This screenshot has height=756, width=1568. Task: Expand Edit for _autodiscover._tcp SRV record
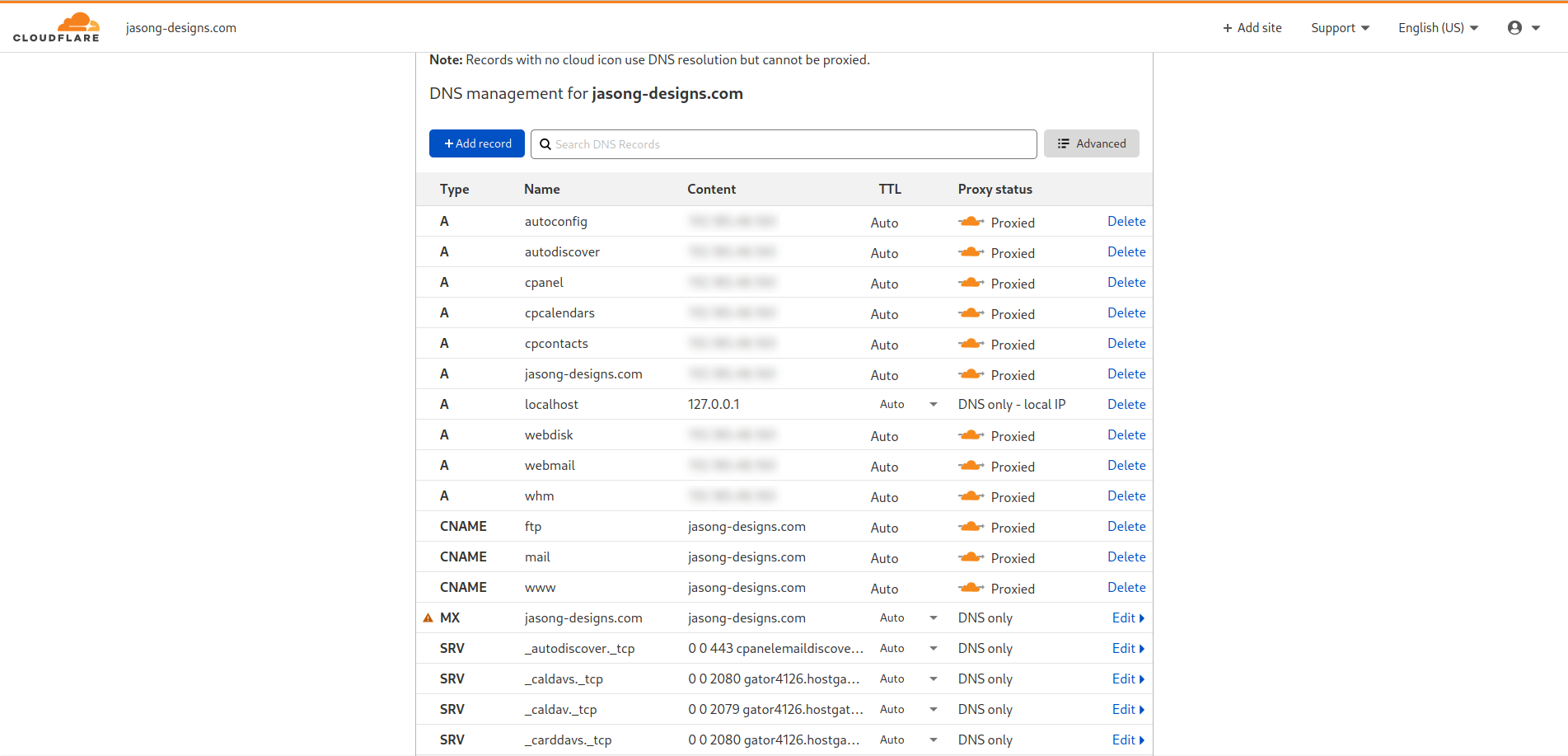tap(1128, 648)
